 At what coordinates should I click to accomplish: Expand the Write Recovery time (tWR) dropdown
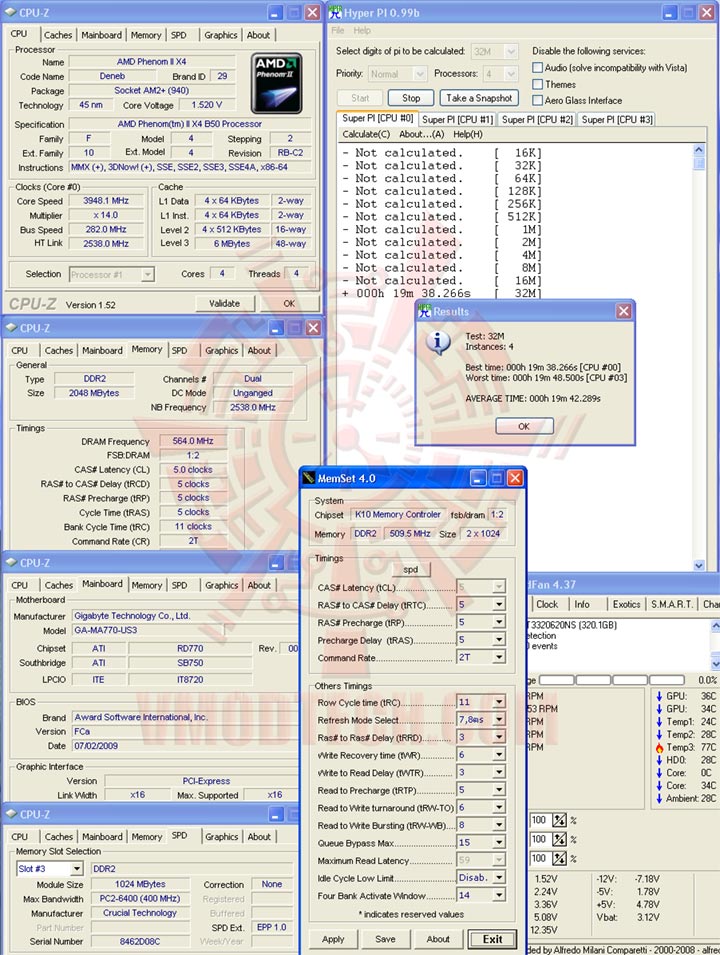click(x=499, y=755)
